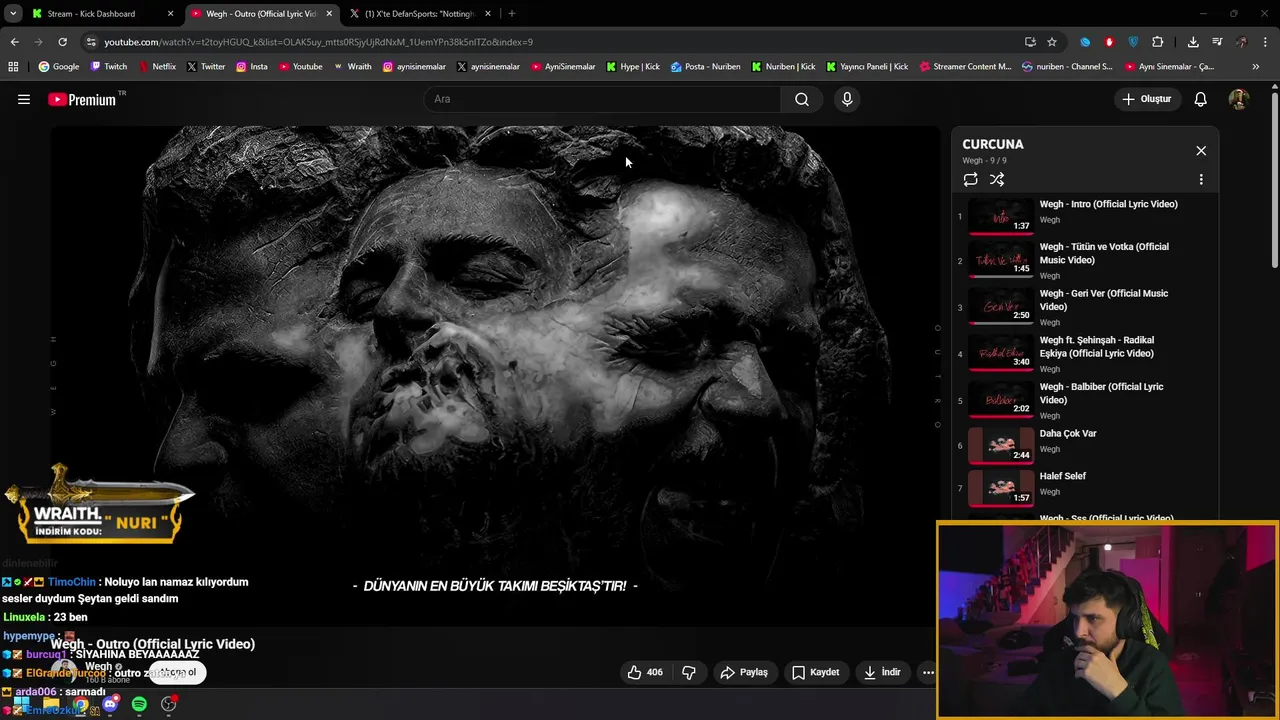The width and height of the screenshot is (1280, 720).
Task: View site information icon in address bar
Action: [91, 42]
